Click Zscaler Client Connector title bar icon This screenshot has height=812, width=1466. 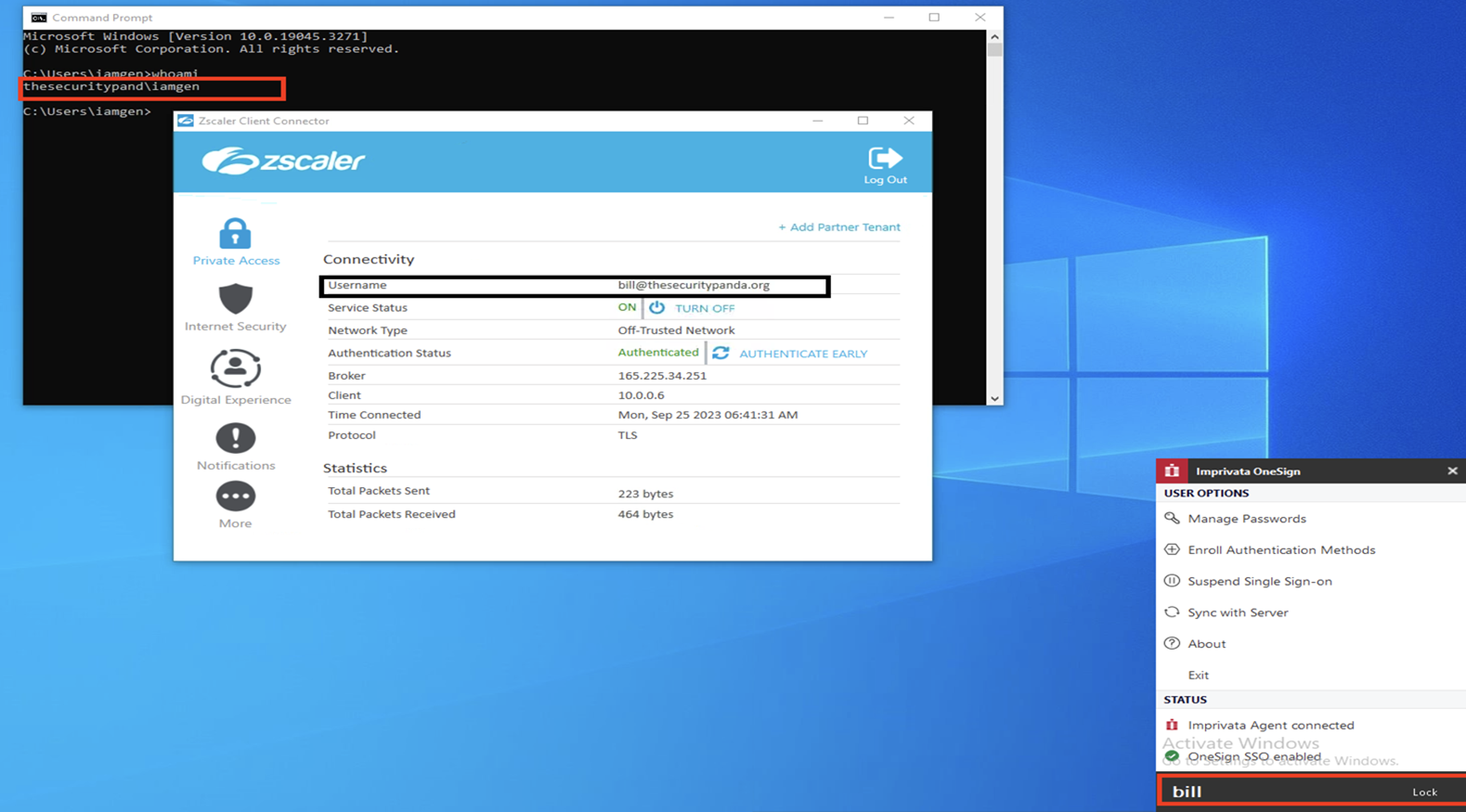tap(186, 121)
